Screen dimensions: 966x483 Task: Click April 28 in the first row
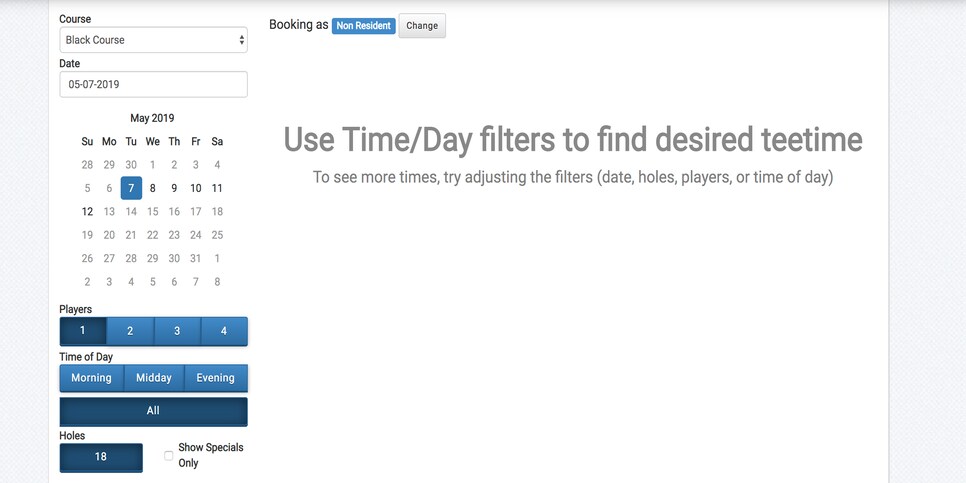[x=87, y=164]
